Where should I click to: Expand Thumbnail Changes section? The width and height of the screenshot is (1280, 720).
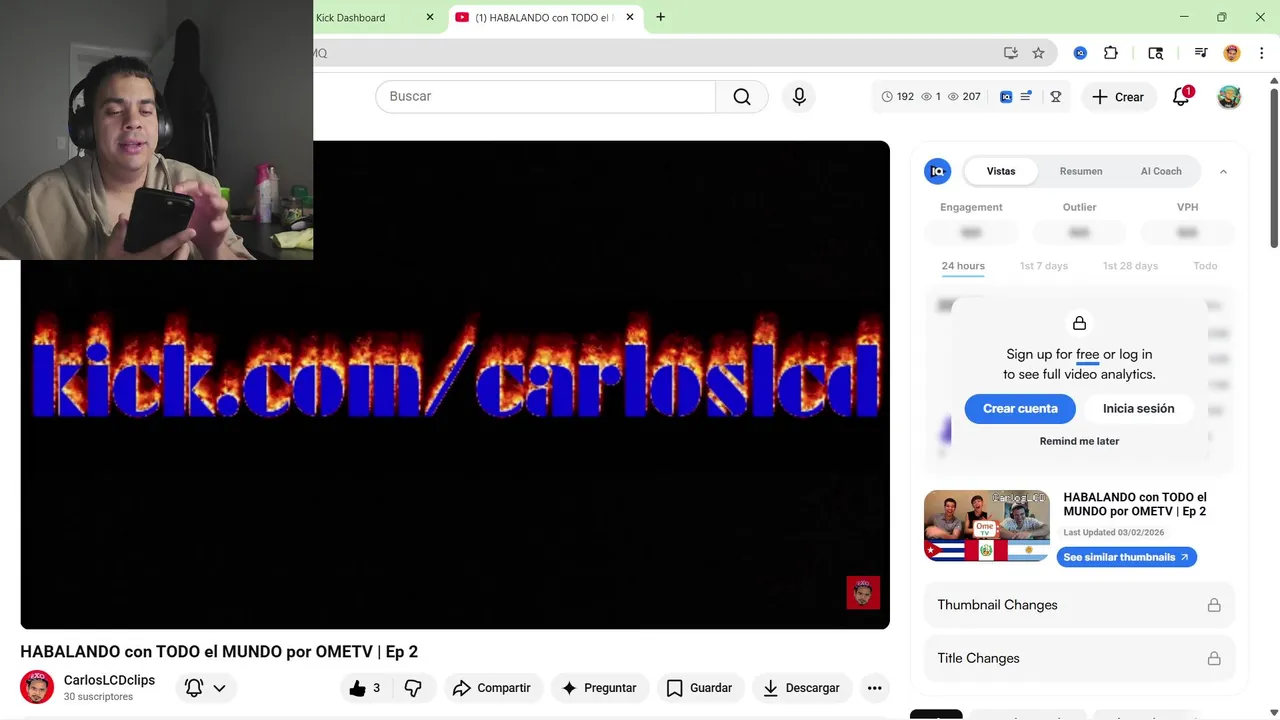pyautogui.click(x=1079, y=605)
